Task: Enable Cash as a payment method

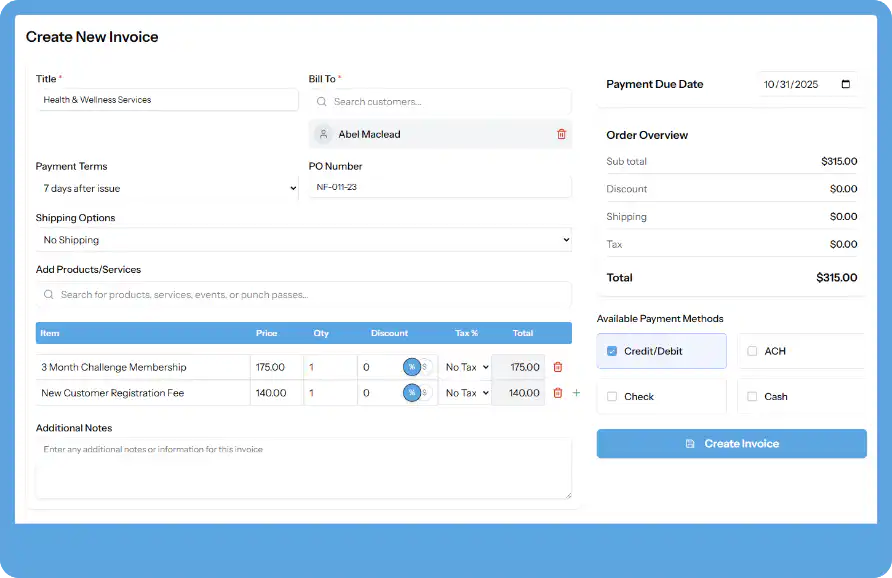Action: (x=753, y=396)
